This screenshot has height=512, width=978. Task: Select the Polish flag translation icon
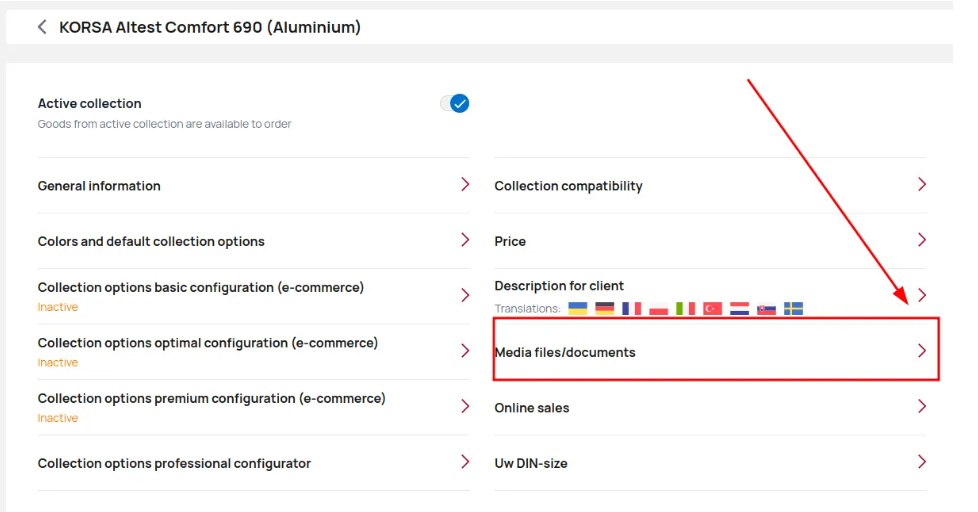(x=659, y=309)
